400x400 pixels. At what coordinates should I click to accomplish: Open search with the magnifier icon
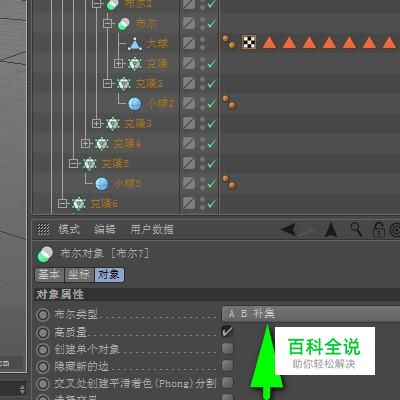(356, 229)
